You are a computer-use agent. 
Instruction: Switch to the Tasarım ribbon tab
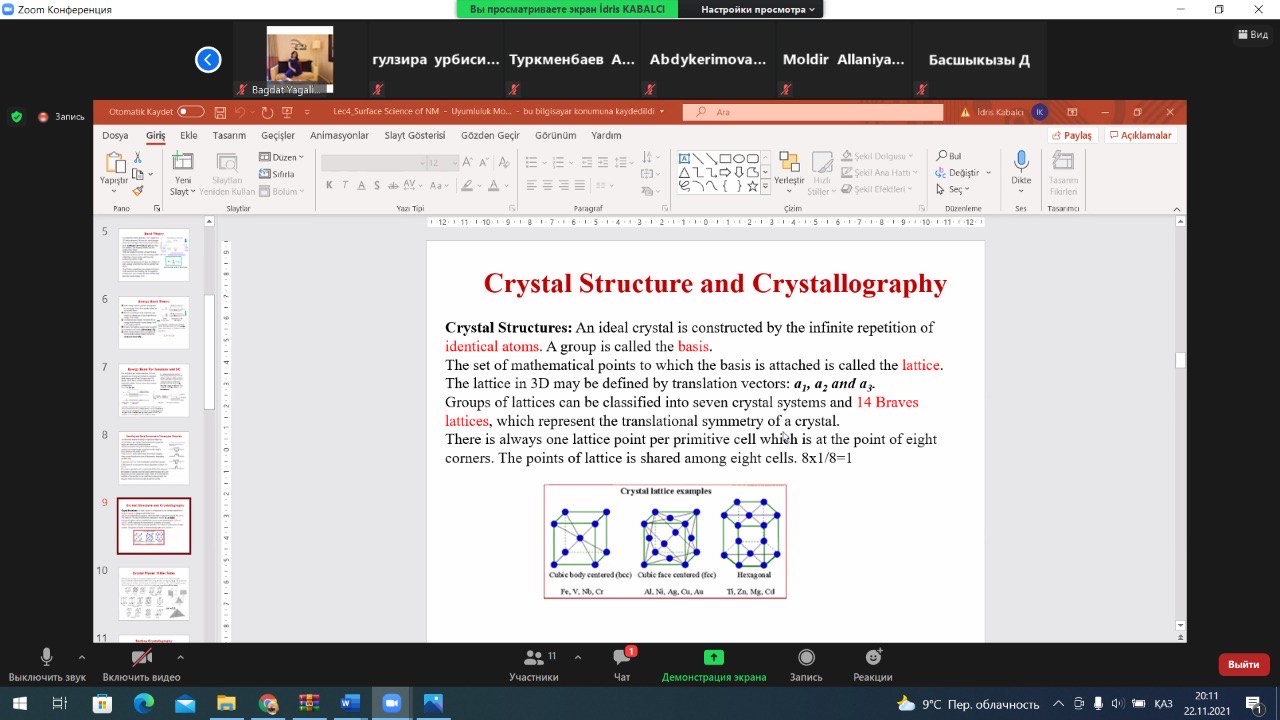point(229,135)
